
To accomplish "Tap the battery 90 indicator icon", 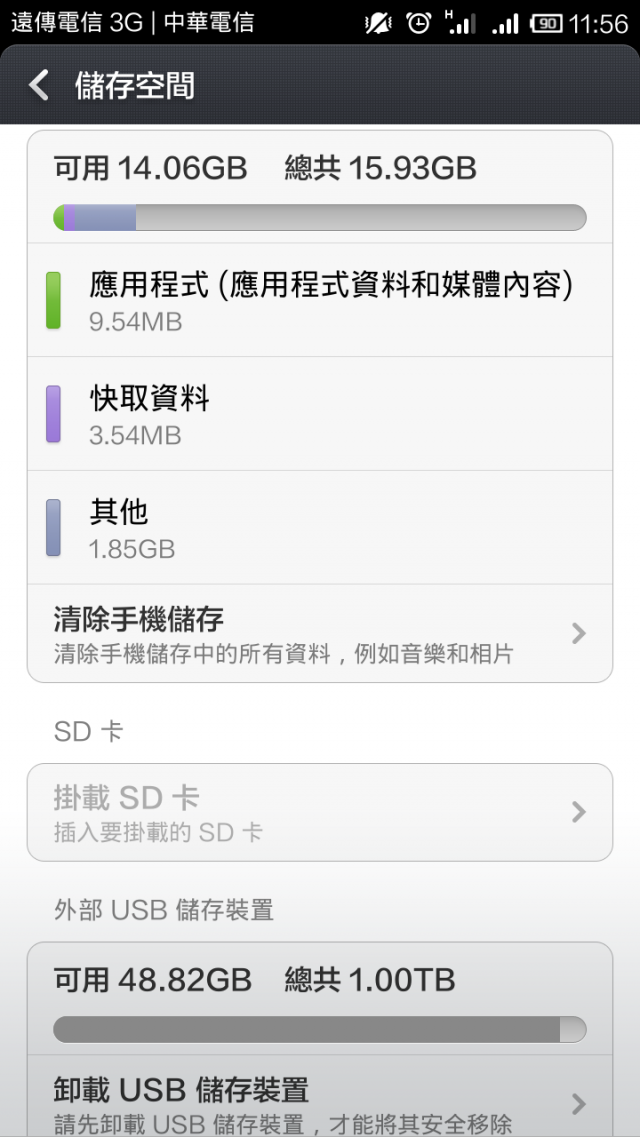I will tap(546, 24).
